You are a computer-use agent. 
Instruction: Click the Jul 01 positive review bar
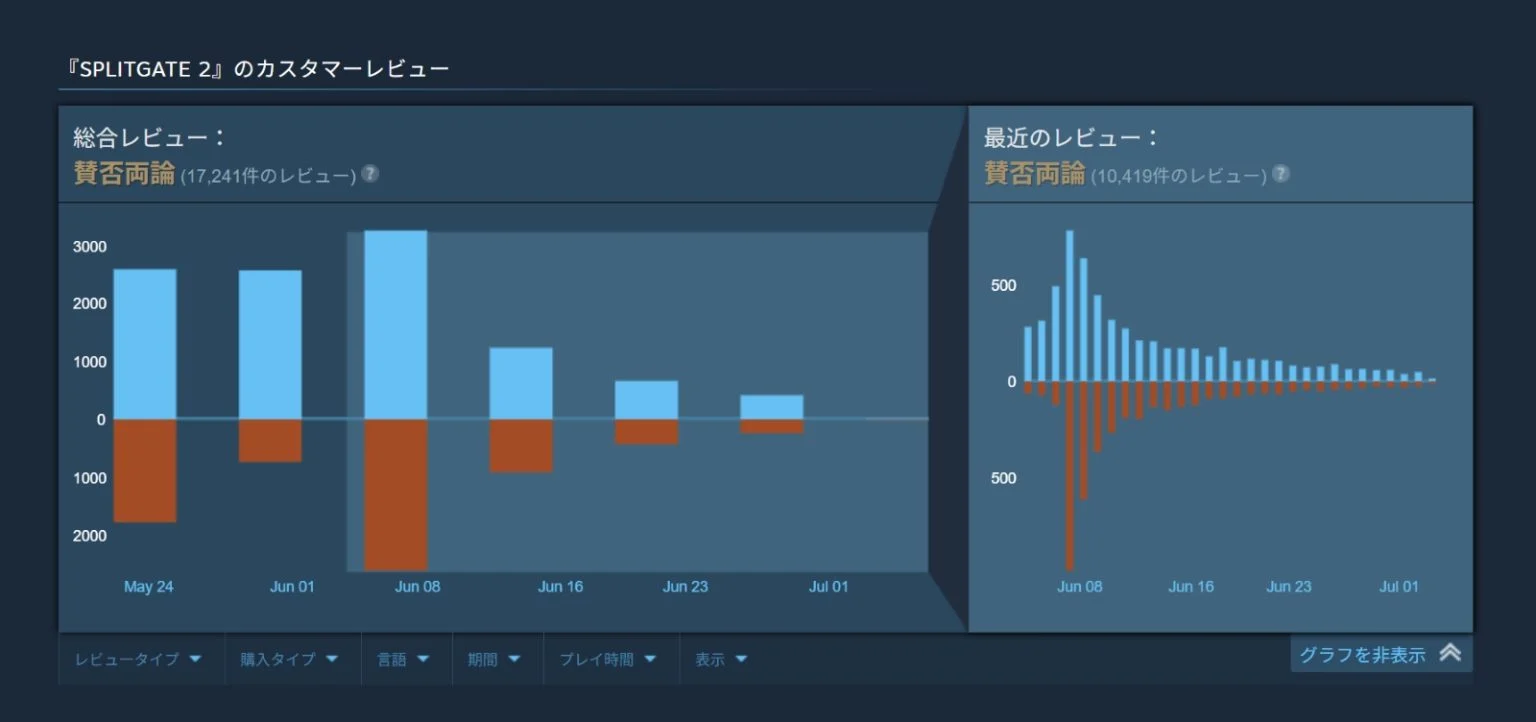pyautogui.click(x=771, y=407)
